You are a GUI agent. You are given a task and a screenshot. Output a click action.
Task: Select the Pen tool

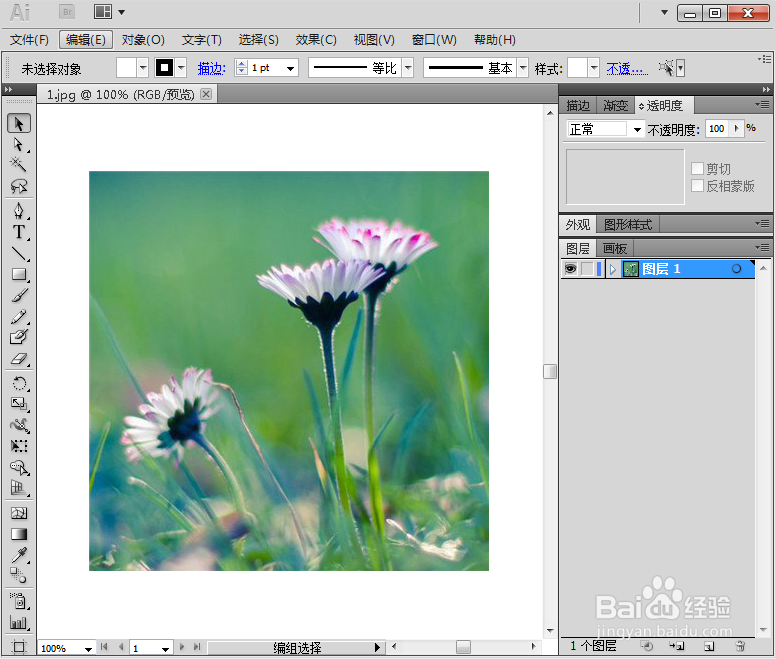19,211
